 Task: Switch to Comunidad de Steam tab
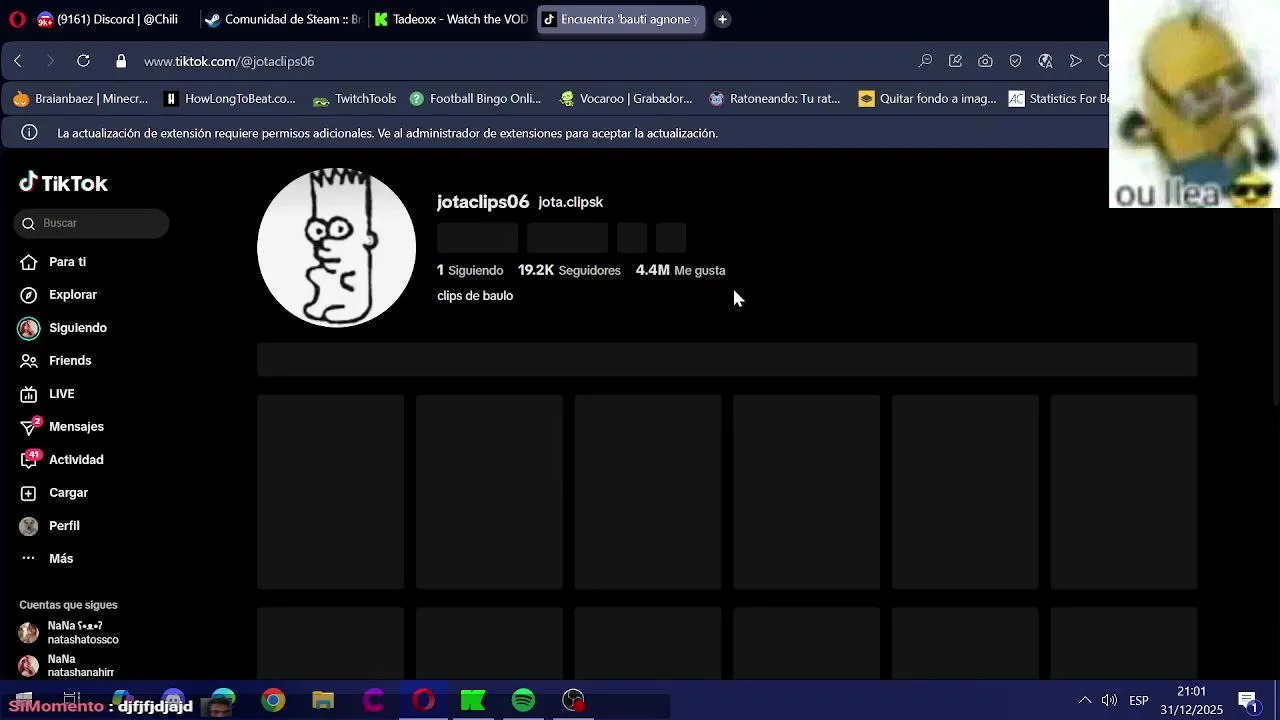point(282,19)
